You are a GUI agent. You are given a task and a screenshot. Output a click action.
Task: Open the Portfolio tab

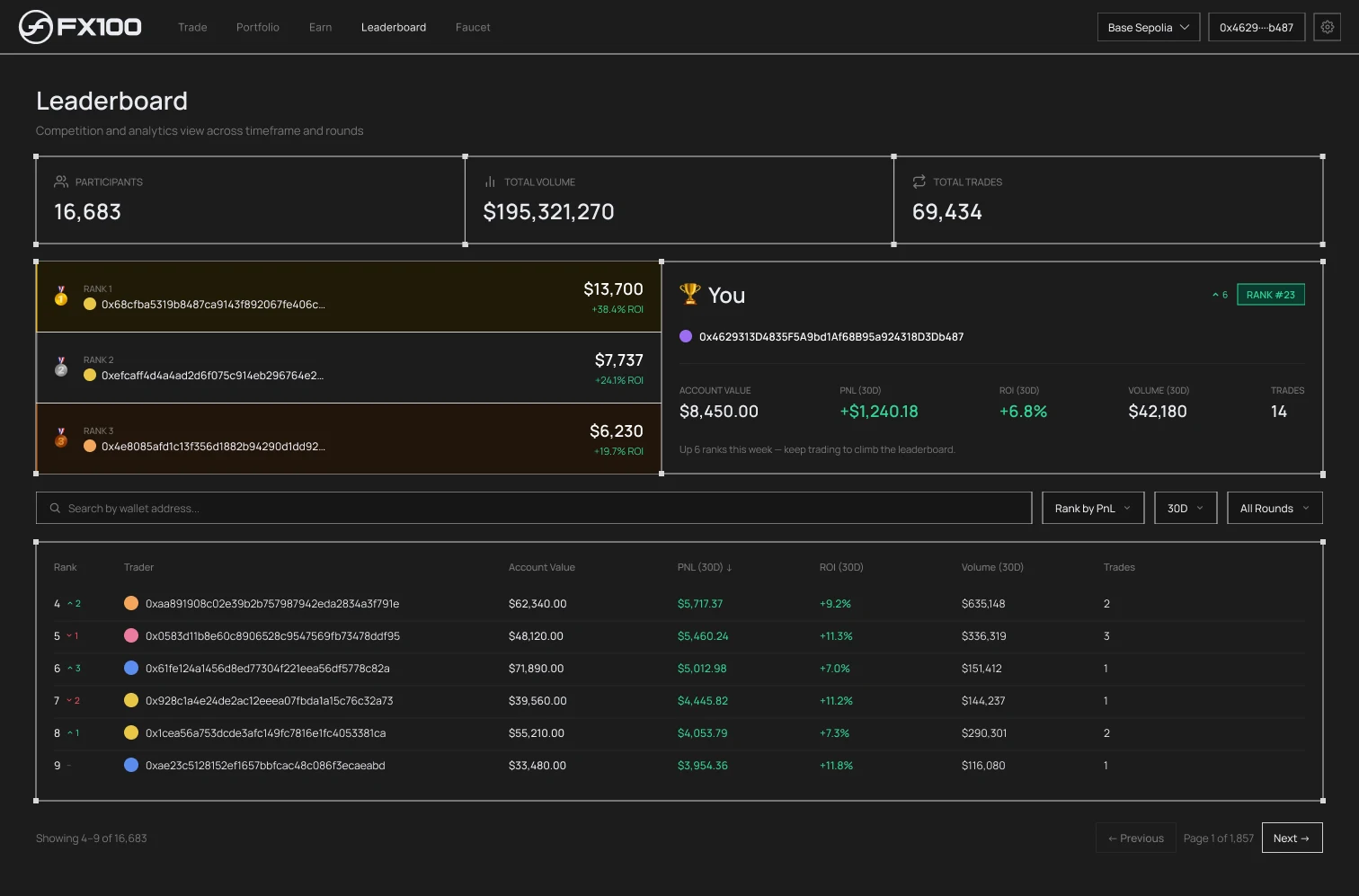[258, 27]
